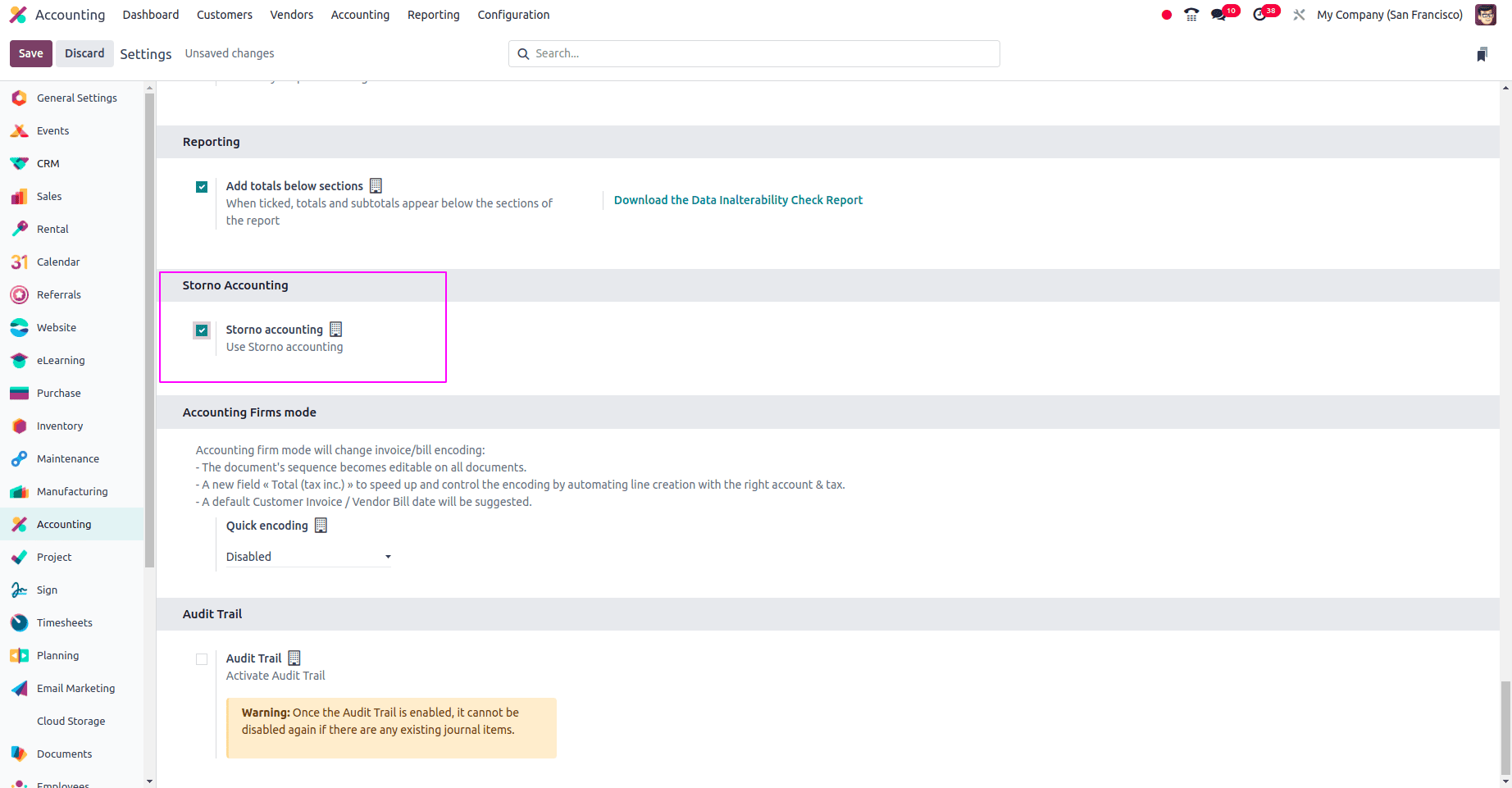The image size is (1512, 788).
Task: Open the Reporting menu
Action: pyautogui.click(x=434, y=15)
